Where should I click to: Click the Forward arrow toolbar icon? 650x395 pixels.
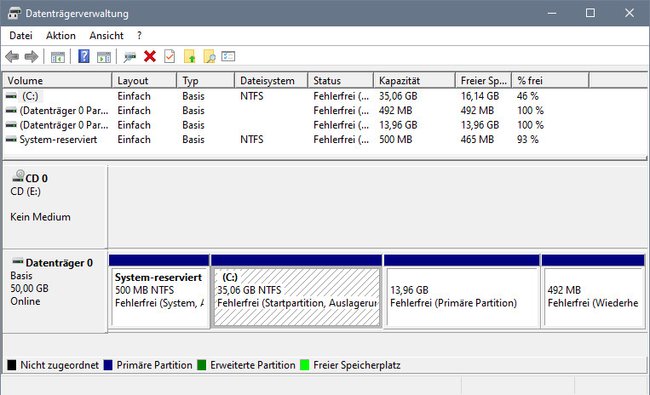tap(32, 56)
